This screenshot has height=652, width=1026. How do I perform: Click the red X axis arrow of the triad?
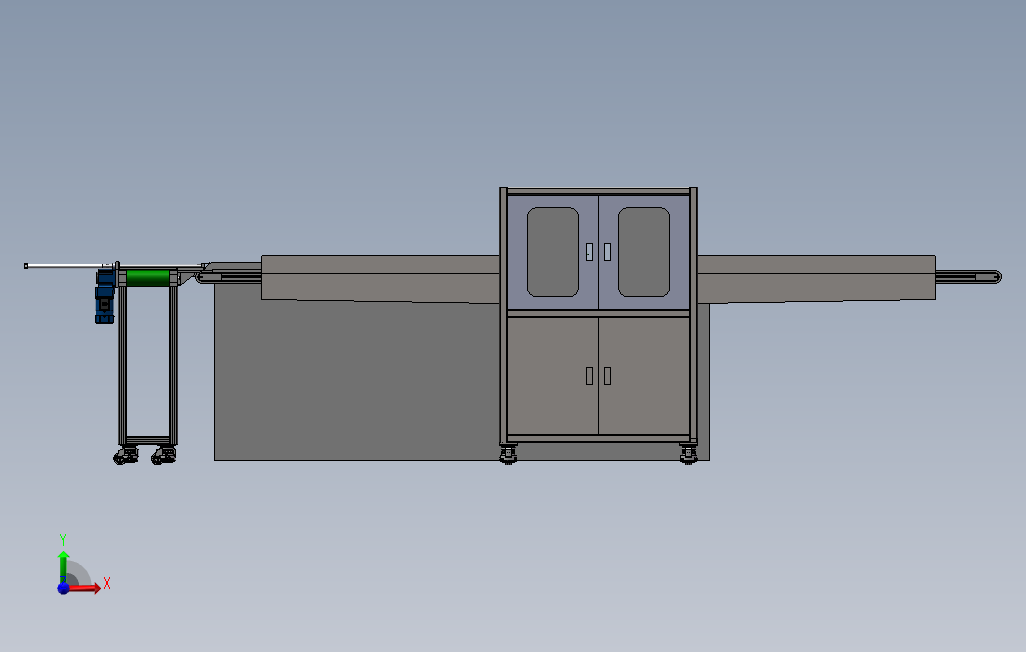[x=85, y=588]
